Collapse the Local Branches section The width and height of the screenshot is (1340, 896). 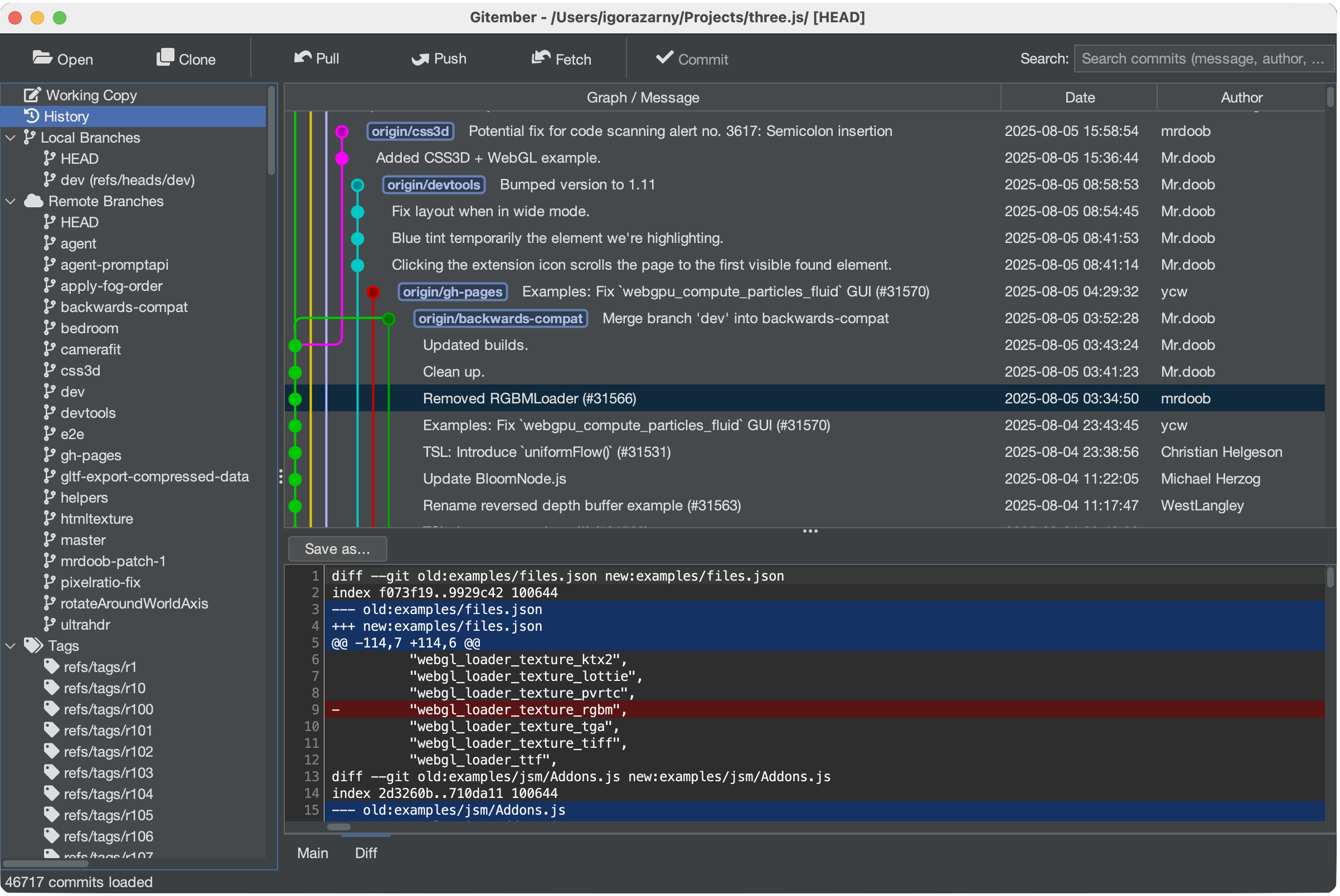pyautogui.click(x=9, y=137)
